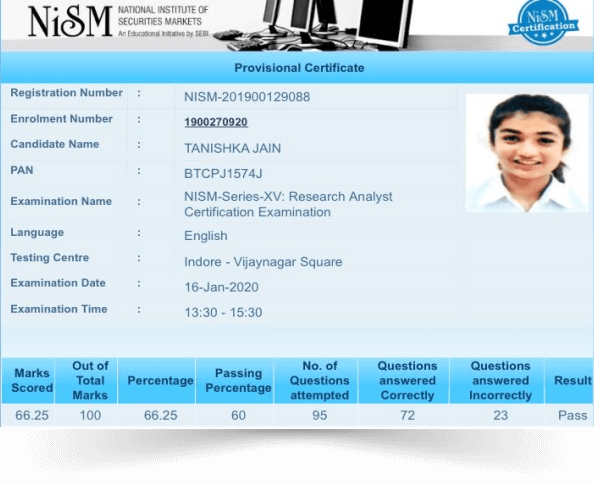Open the underlined enrolment number 1900270920
The image size is (594, 485).
tap(216, 122)
